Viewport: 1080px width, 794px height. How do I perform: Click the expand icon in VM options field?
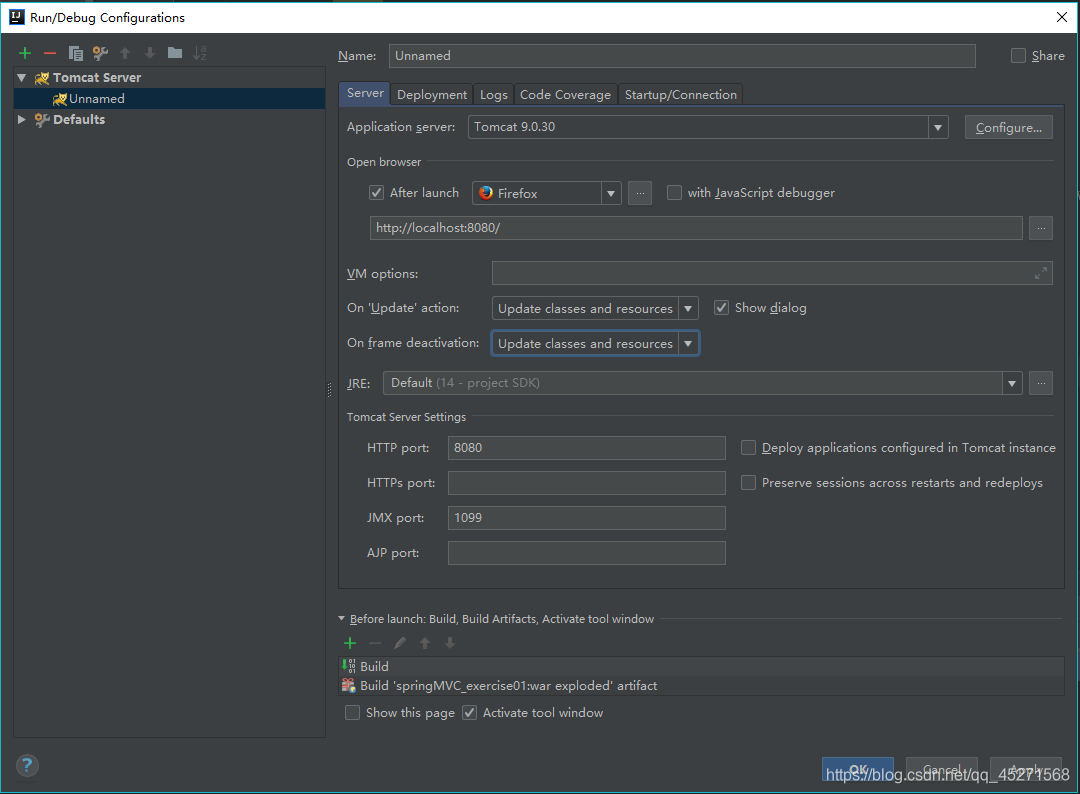pos(1041,273)
